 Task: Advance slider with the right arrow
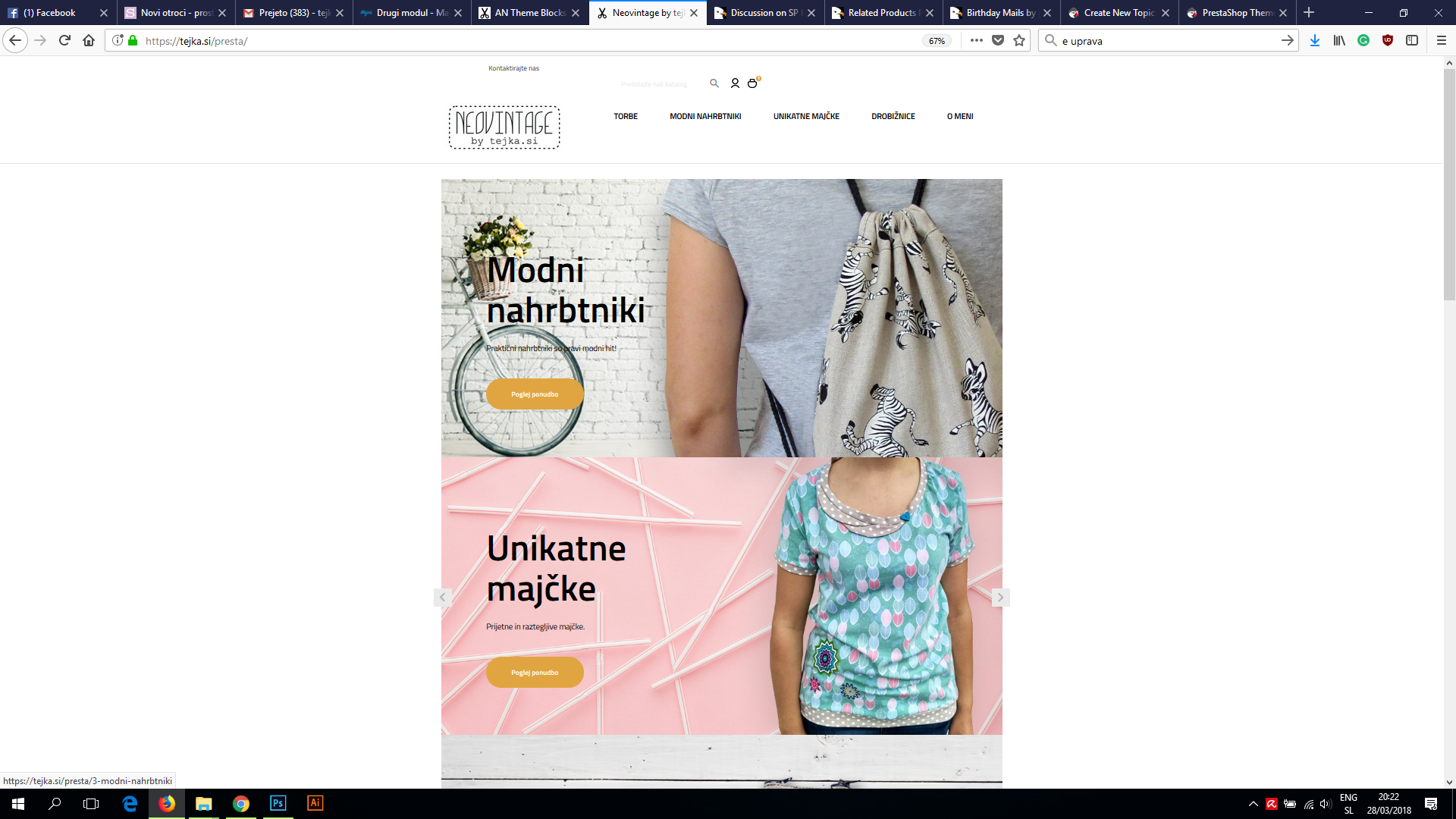click(1000, 598)
